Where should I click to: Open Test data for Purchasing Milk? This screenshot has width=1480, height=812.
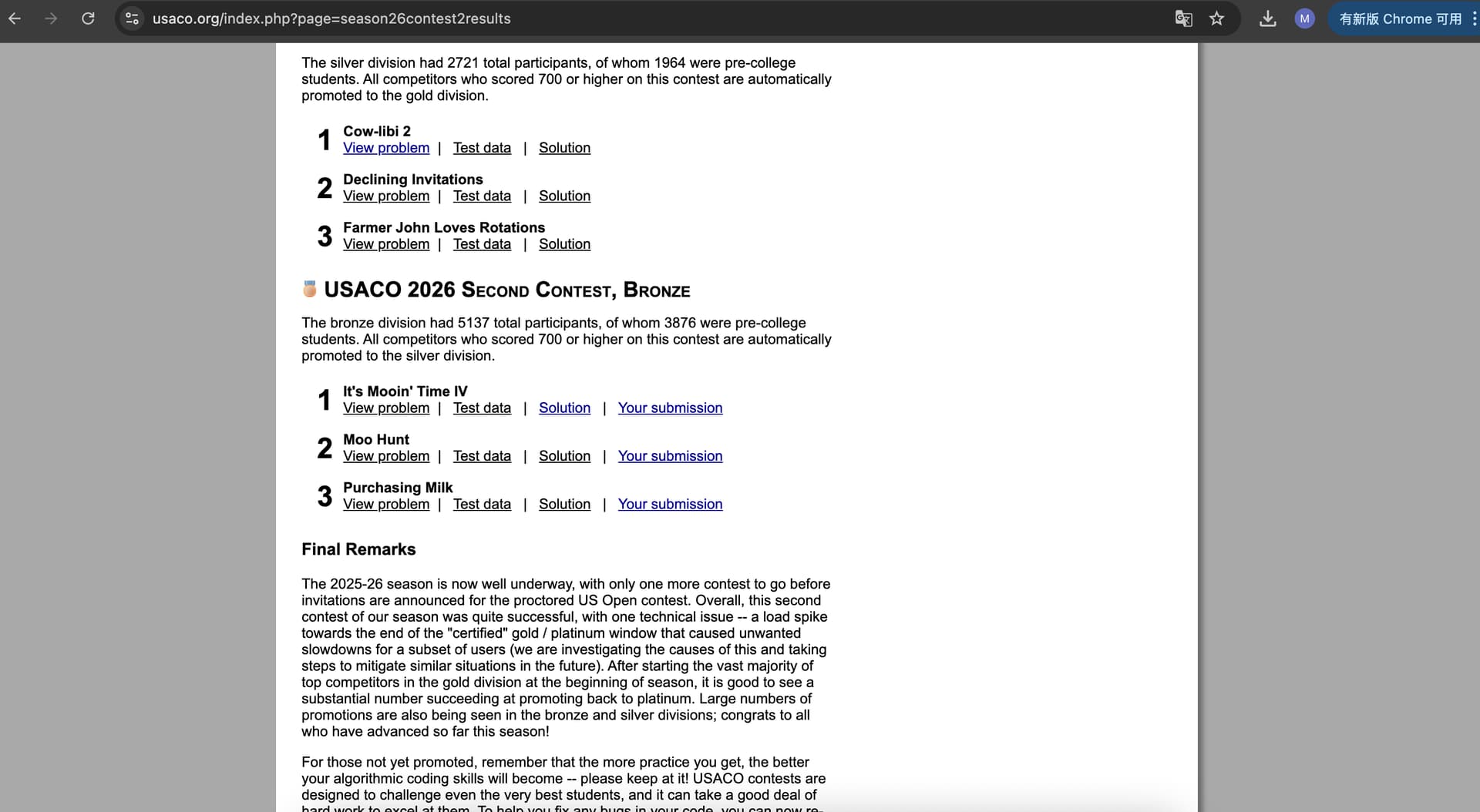coord(482,505)
